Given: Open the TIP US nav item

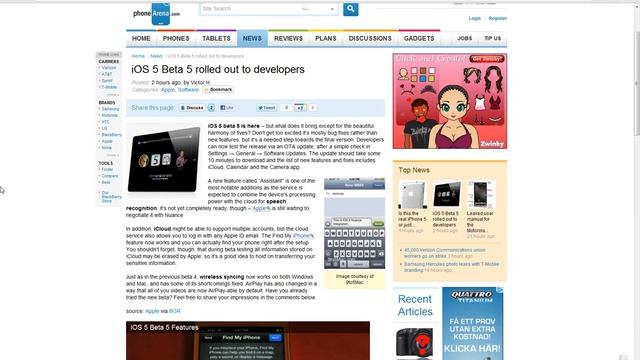Looking at the screenshot, I should 493,38.
